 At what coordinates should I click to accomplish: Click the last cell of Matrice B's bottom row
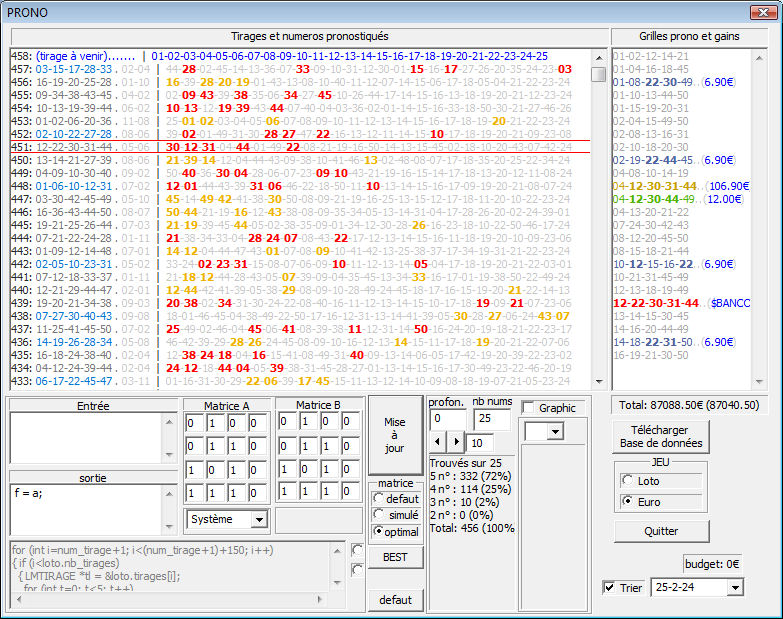[350, 491]
